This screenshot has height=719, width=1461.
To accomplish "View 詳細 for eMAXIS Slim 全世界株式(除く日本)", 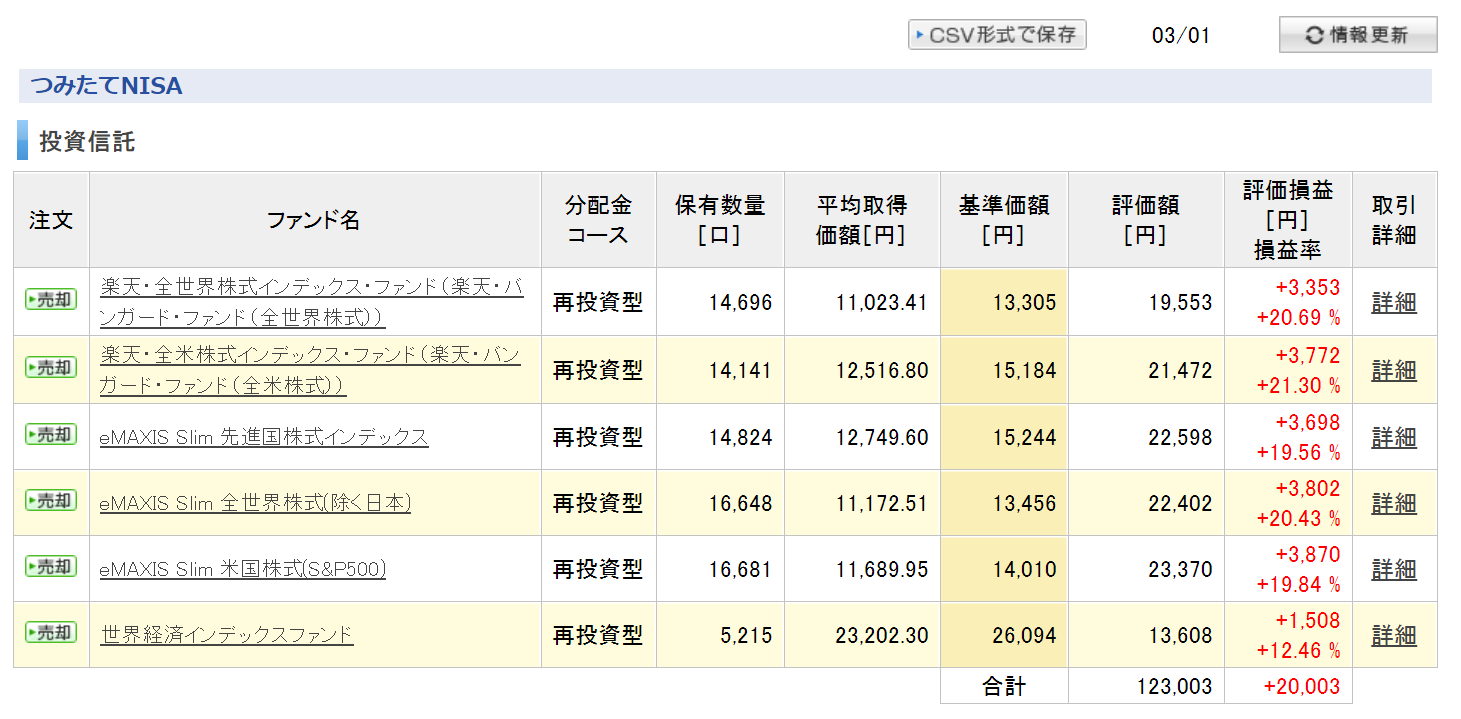I will 1394,503.
